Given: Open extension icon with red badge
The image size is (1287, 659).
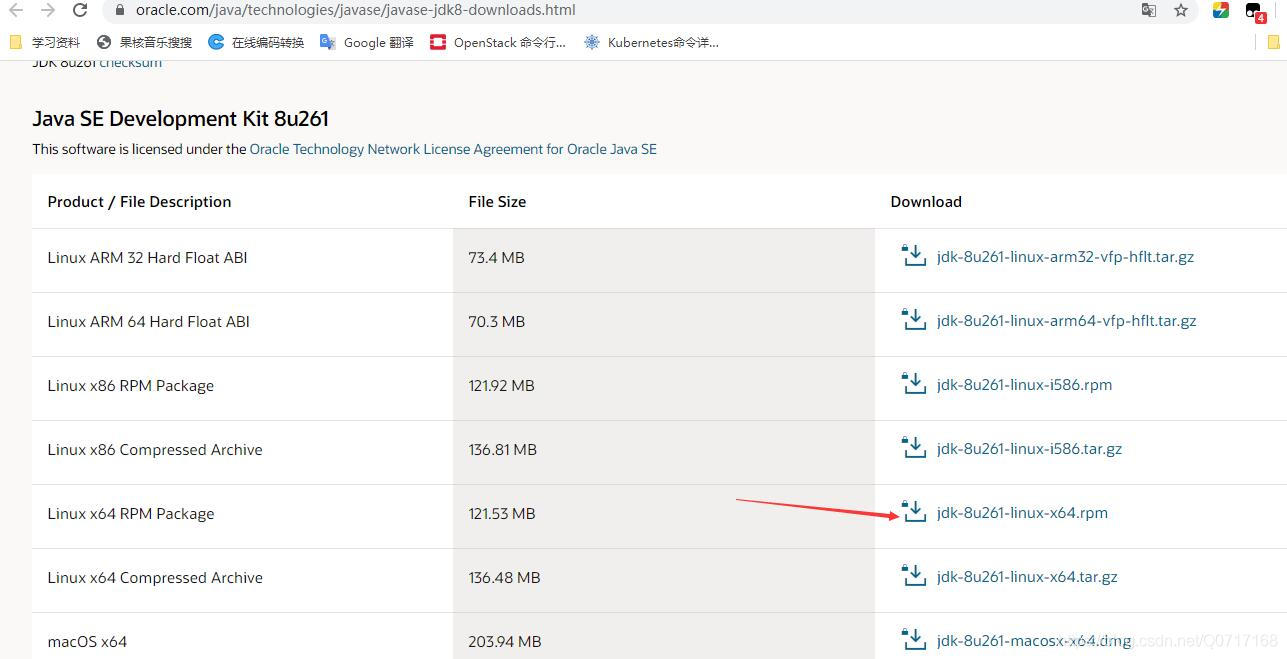Looking at the screenshot, I should coord(1255,11).
